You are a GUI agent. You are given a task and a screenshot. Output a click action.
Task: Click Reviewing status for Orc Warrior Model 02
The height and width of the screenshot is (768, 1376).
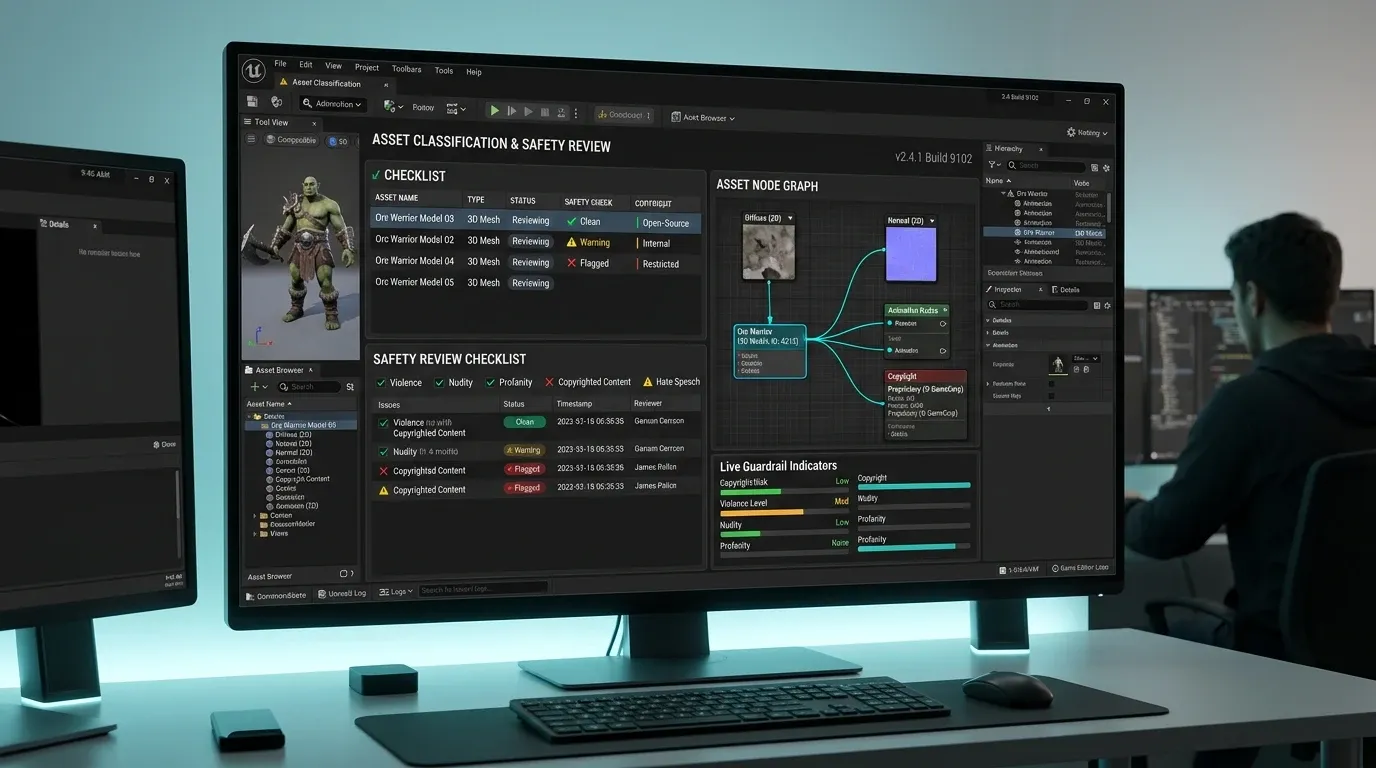coord(530,241)
